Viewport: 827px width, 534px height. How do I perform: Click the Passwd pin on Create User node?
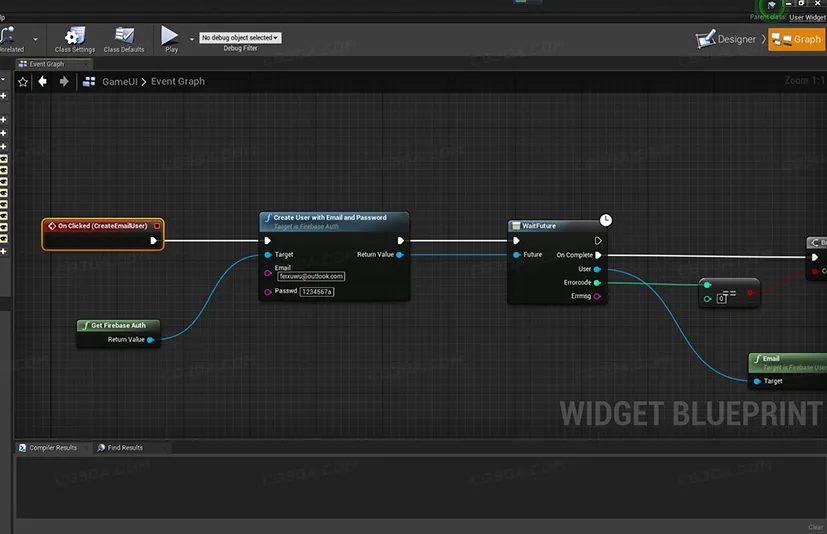[x=268, y=292]
